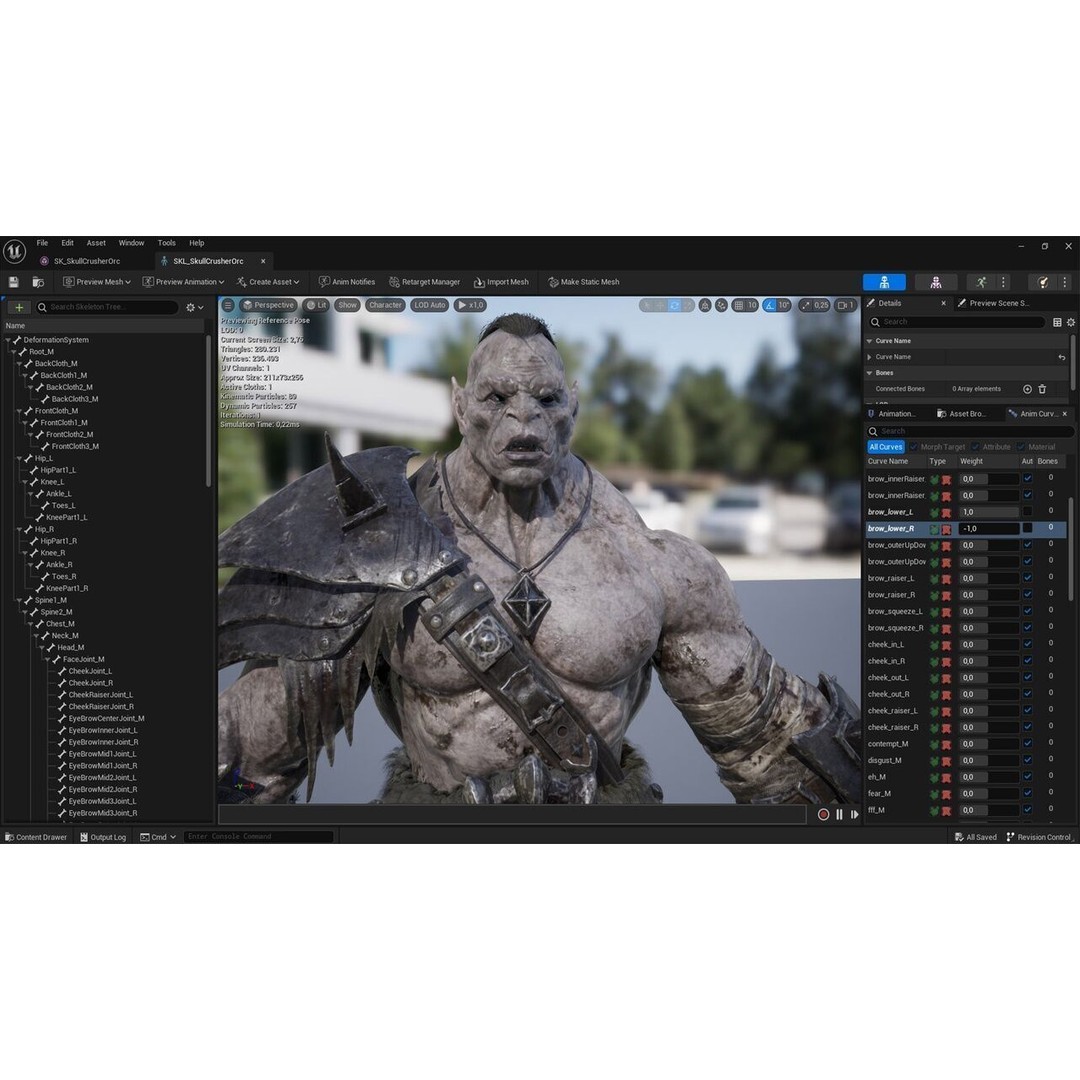The width and height of the screenshot is (1080, 1080).
Task: Switch to Skeletal Mesh mode icon
Action: (x=935, y=282)
